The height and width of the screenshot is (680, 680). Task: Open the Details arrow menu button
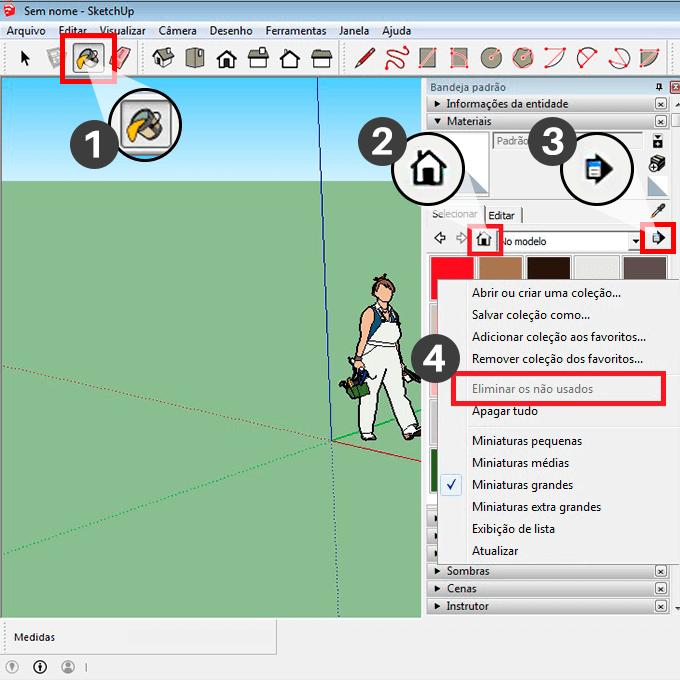pos(659,239)
